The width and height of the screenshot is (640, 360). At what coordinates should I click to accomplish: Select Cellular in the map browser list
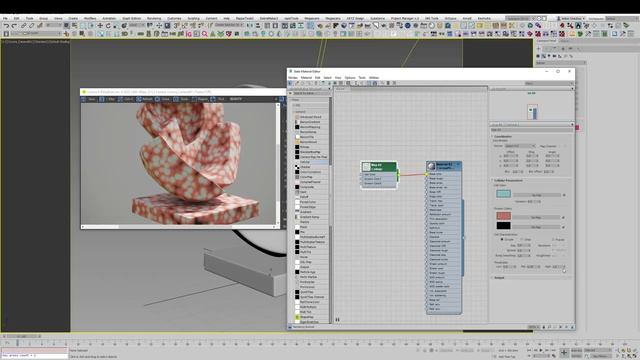311,162
